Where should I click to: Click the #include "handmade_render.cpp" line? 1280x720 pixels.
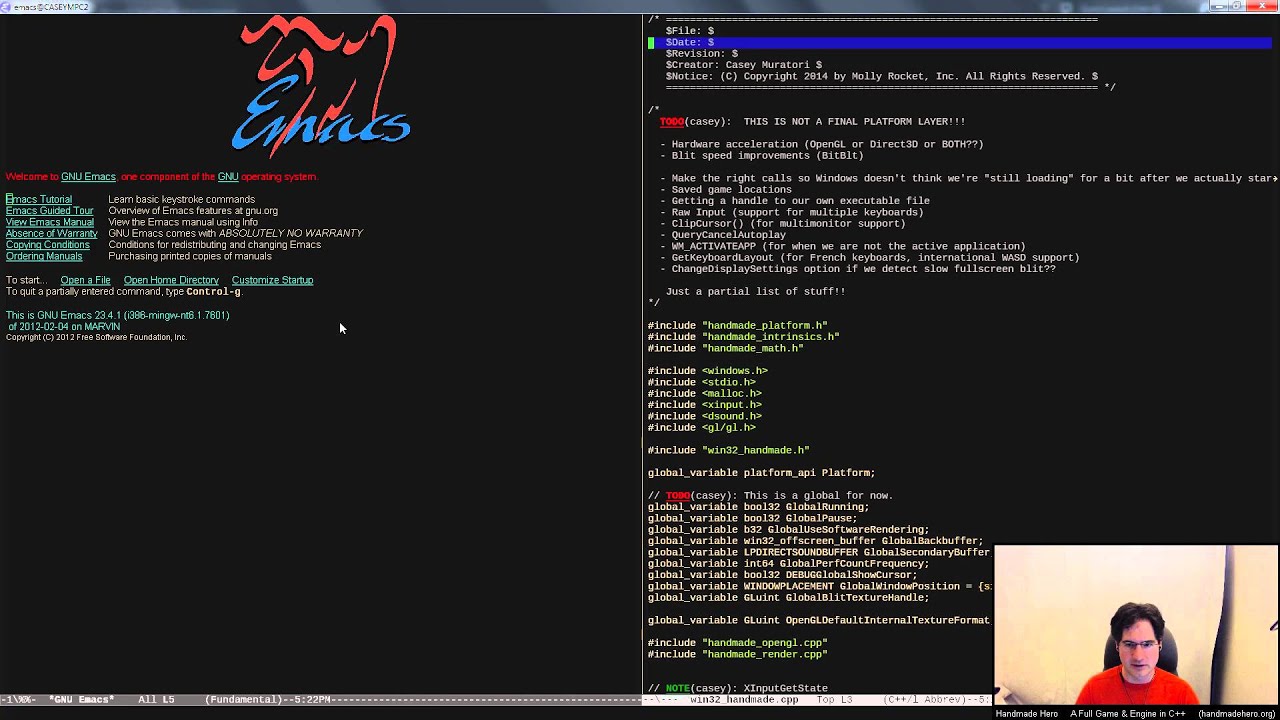click(738, 654)
